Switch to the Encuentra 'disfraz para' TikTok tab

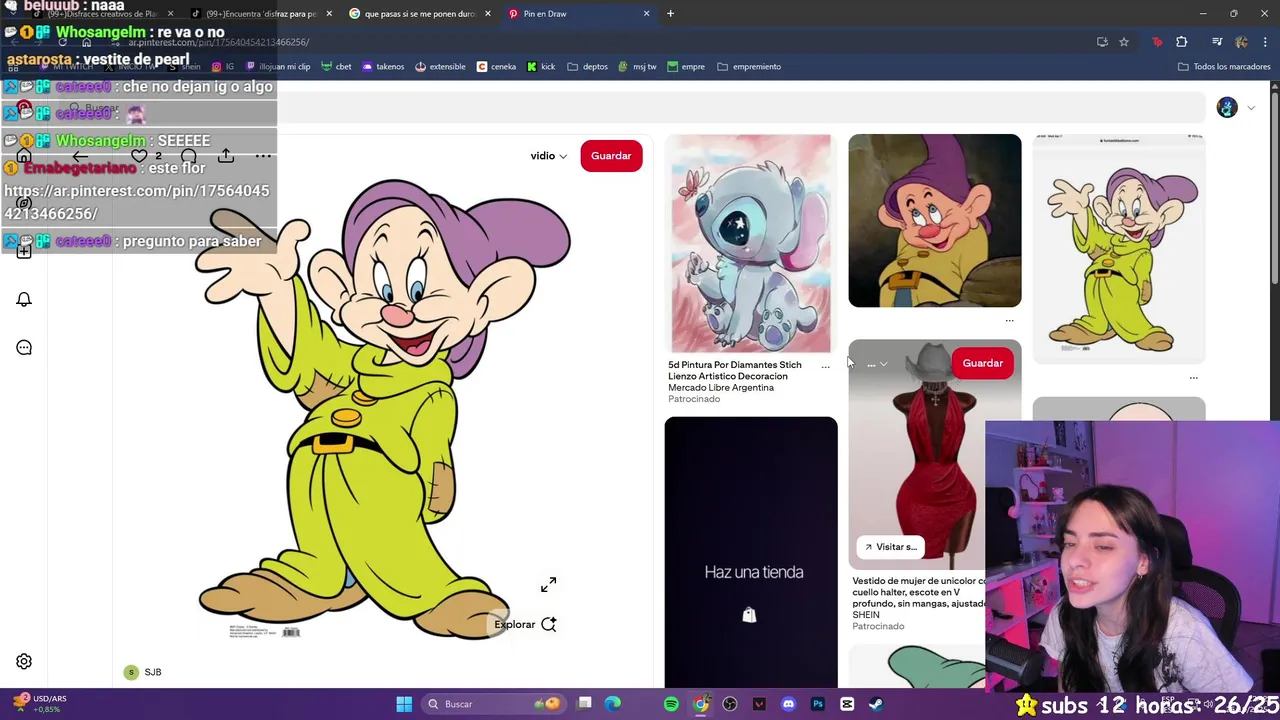point(260,14)
